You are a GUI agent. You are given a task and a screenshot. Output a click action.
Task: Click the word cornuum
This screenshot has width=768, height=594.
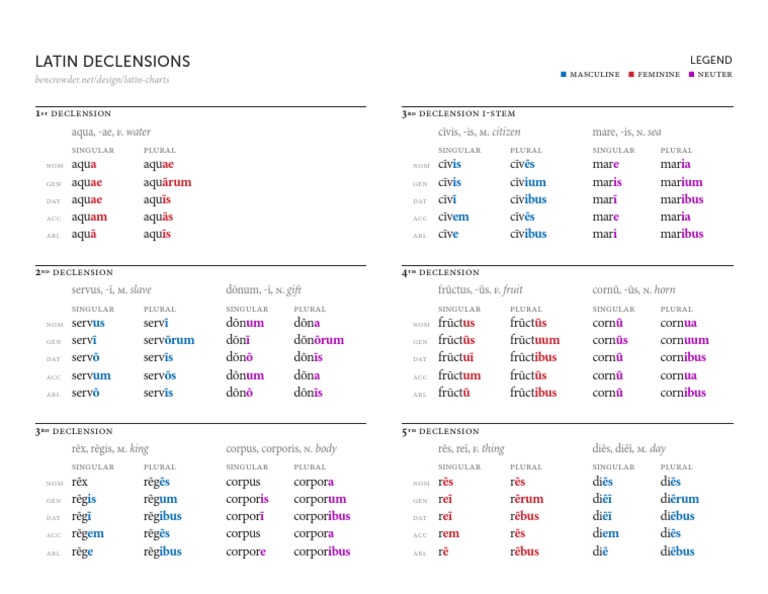(684, 341)
